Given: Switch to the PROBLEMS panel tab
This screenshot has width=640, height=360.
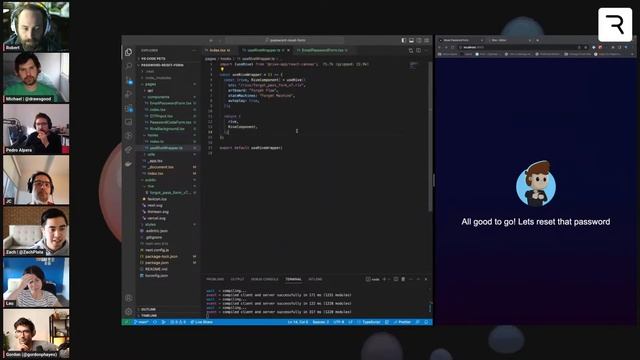Looking at the screenshot, I should (x=215, y=279).
